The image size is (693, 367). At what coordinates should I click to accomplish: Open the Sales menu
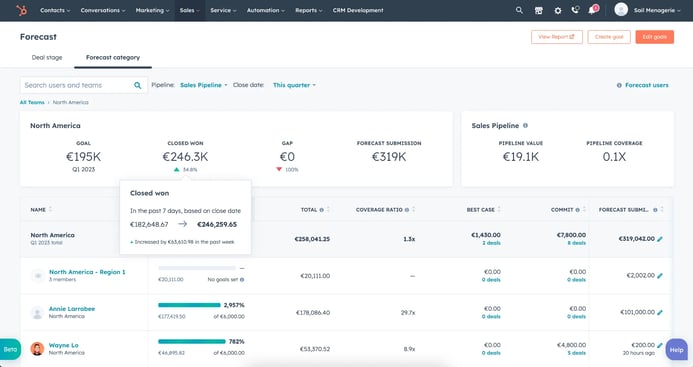[190, 10]
